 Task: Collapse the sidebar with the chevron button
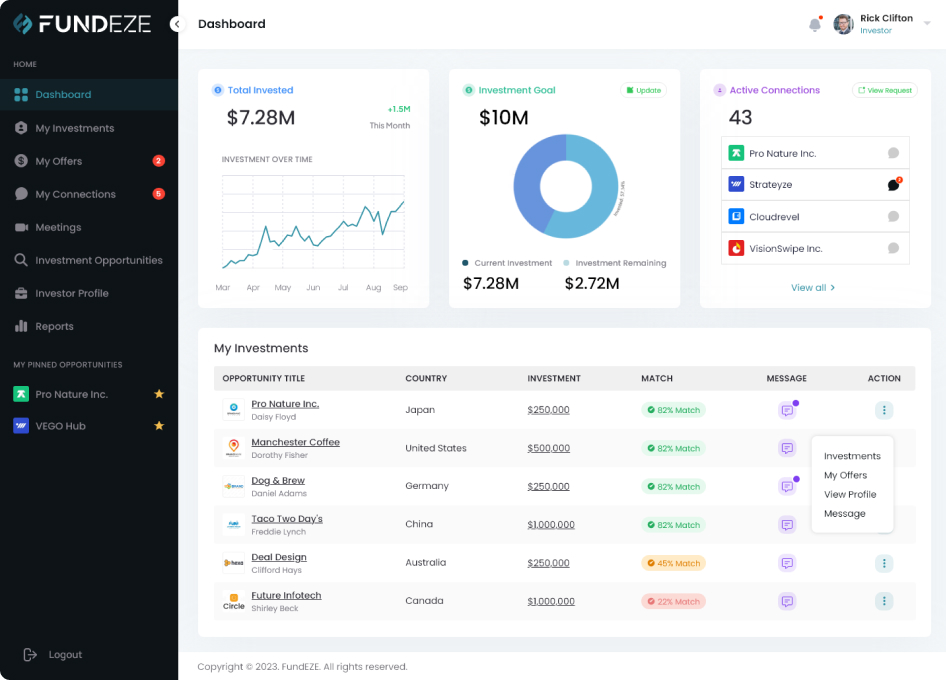[177, 23]
